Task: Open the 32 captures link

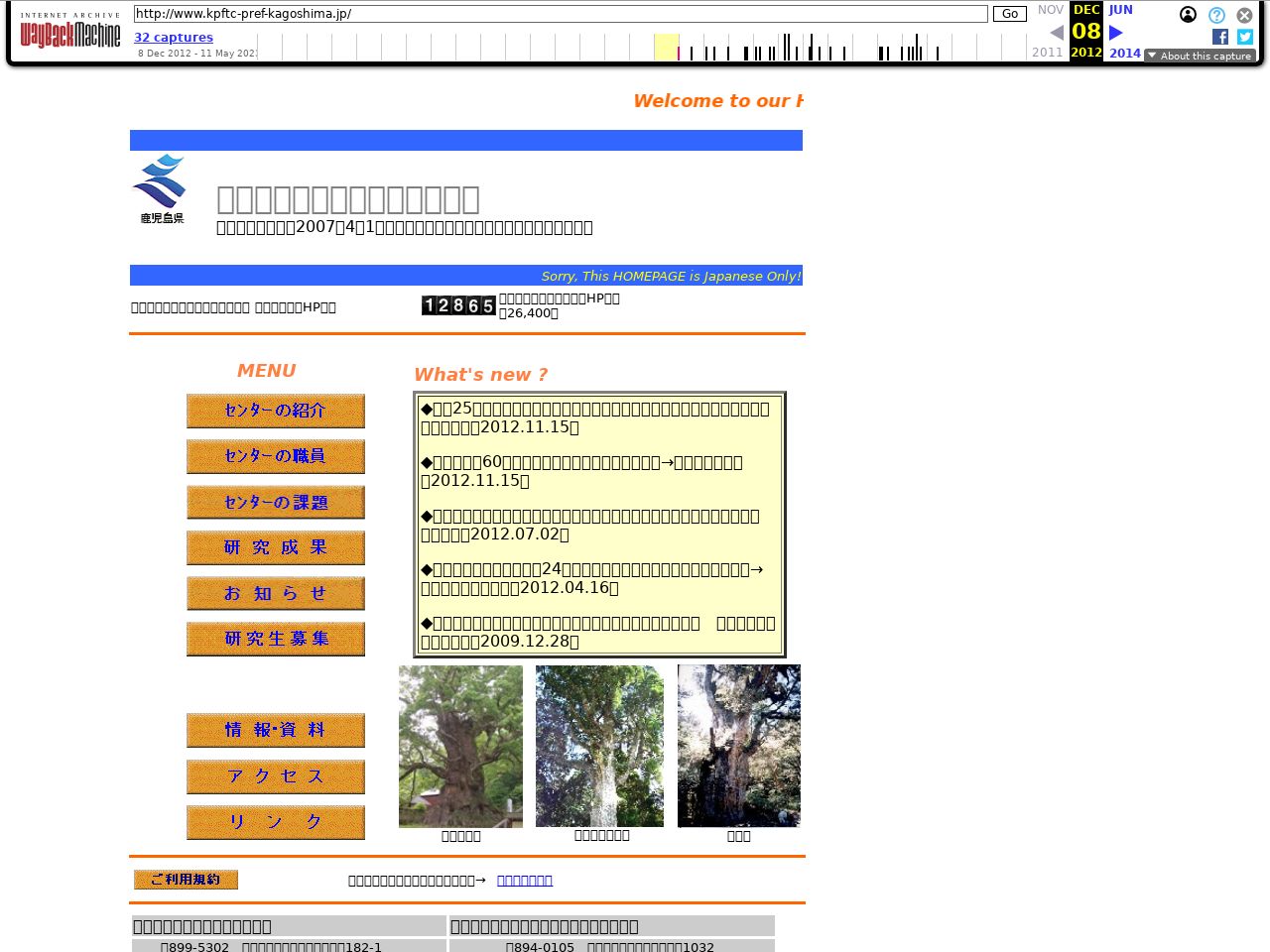Action: [174, 38]
